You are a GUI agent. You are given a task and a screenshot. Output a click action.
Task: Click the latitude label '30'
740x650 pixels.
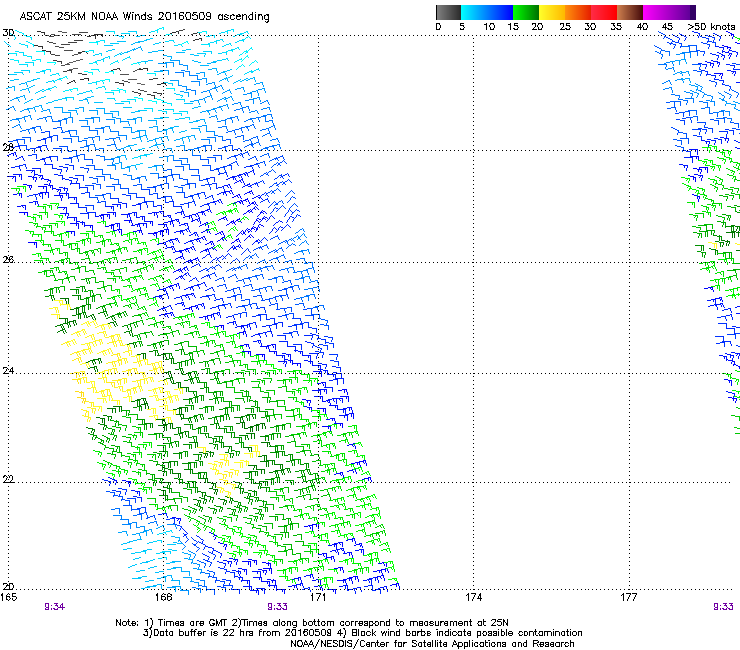coord(8,33)
